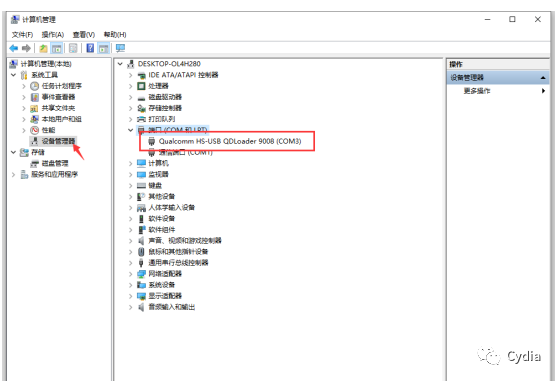
Task: Click the 通用串行总线控制器 USB icon
Action: [141, 263]
